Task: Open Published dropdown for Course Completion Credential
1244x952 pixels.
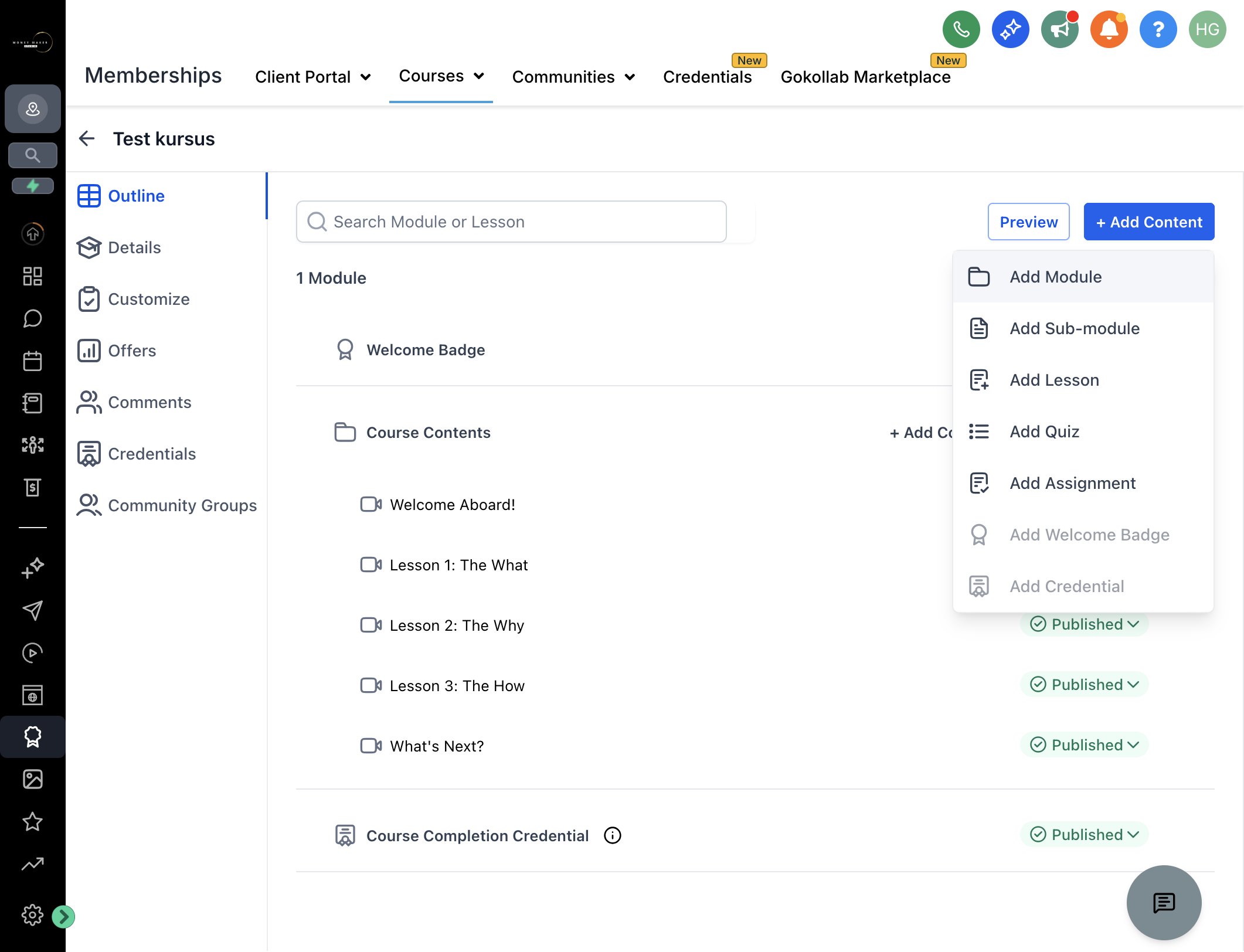Action: click(x=1084, y=835)
